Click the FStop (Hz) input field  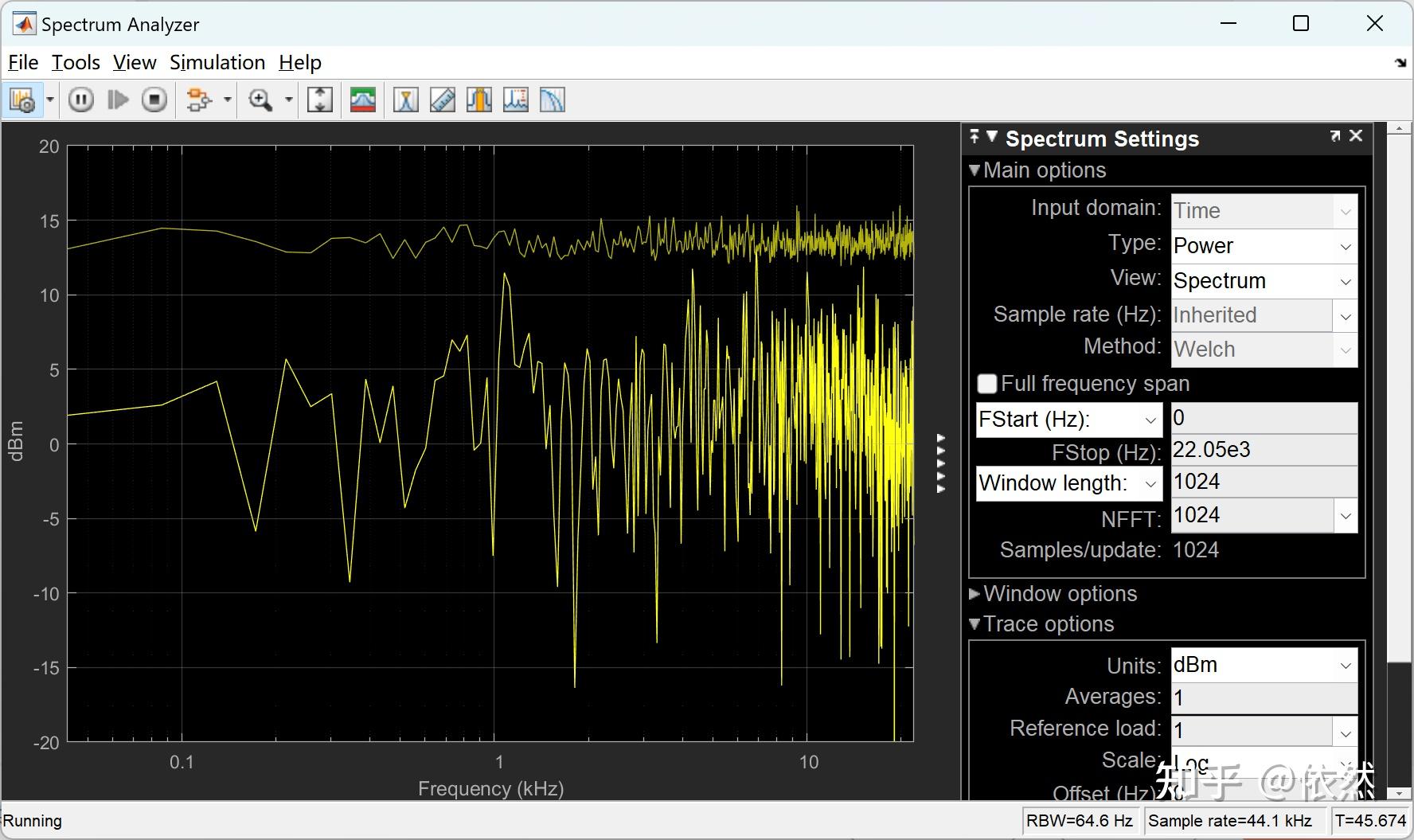(1264, 450)
